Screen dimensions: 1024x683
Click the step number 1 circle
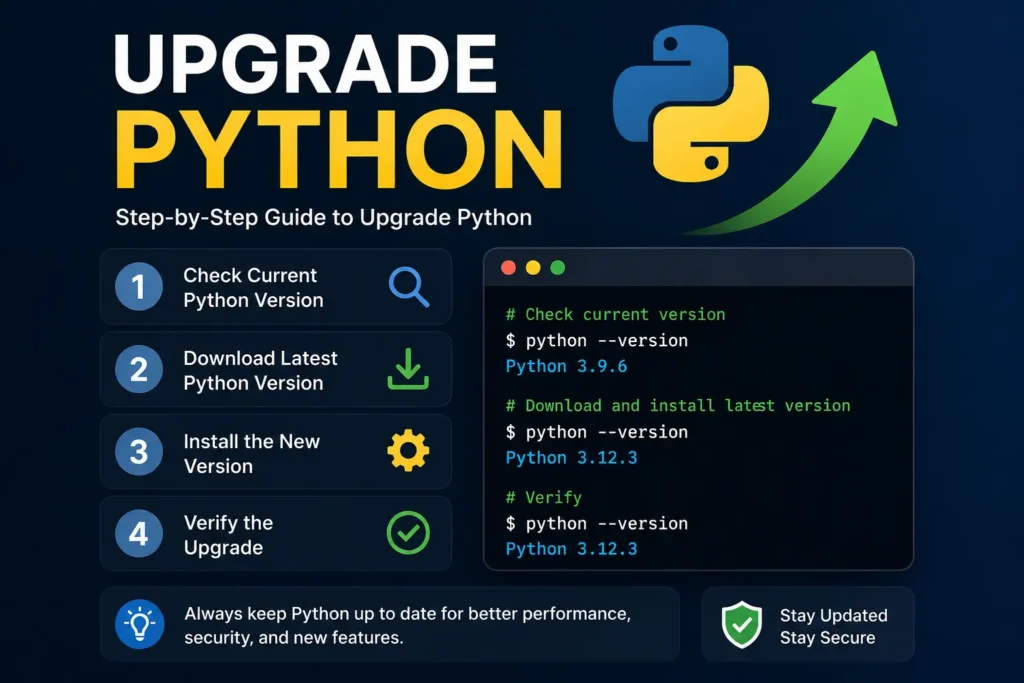pyautogui.click(x=139, y=287)
